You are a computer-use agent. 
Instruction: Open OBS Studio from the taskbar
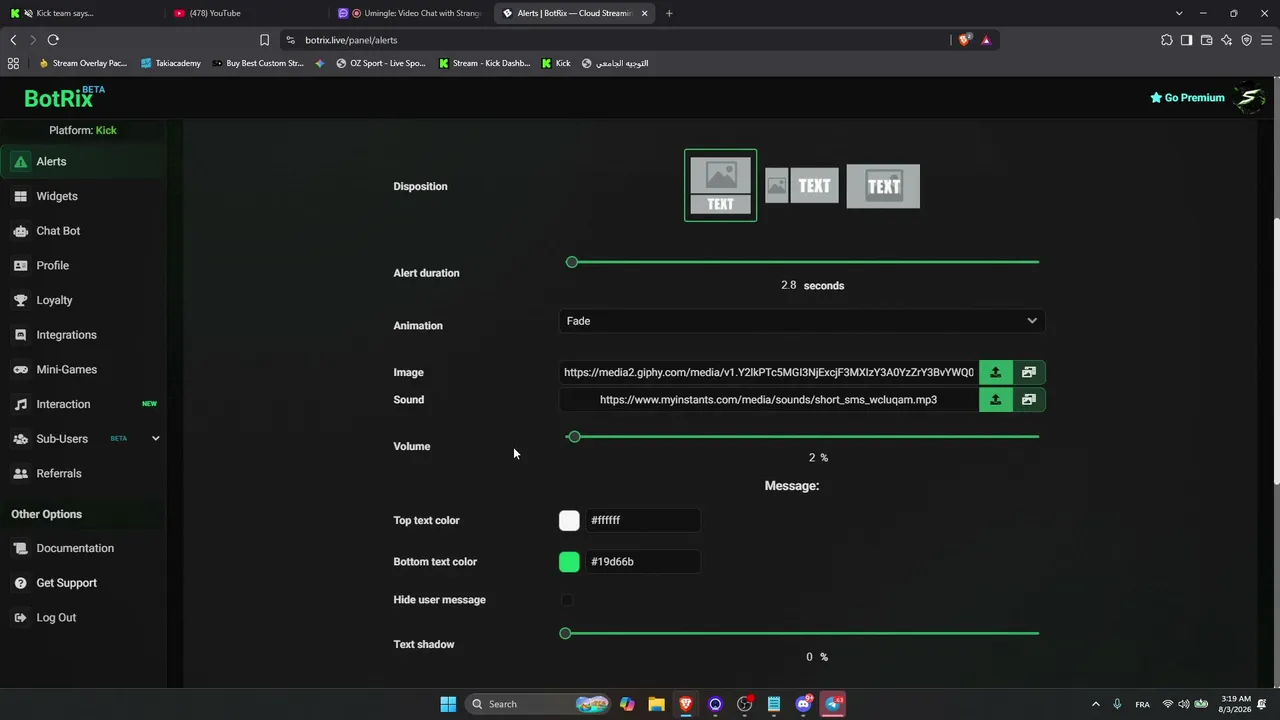pos(744,704)
